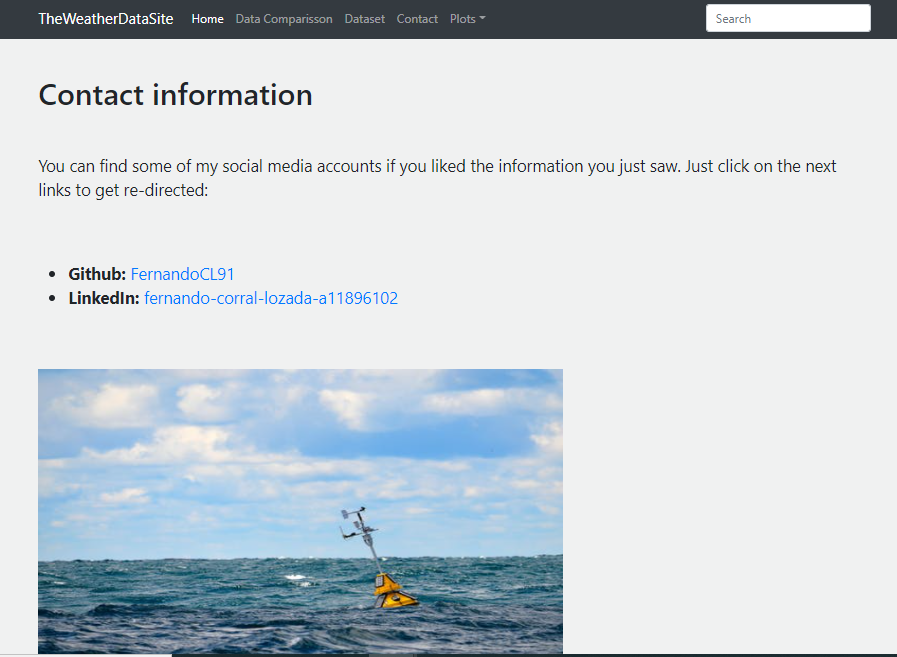Click inside the Search box

pos(788,18)
